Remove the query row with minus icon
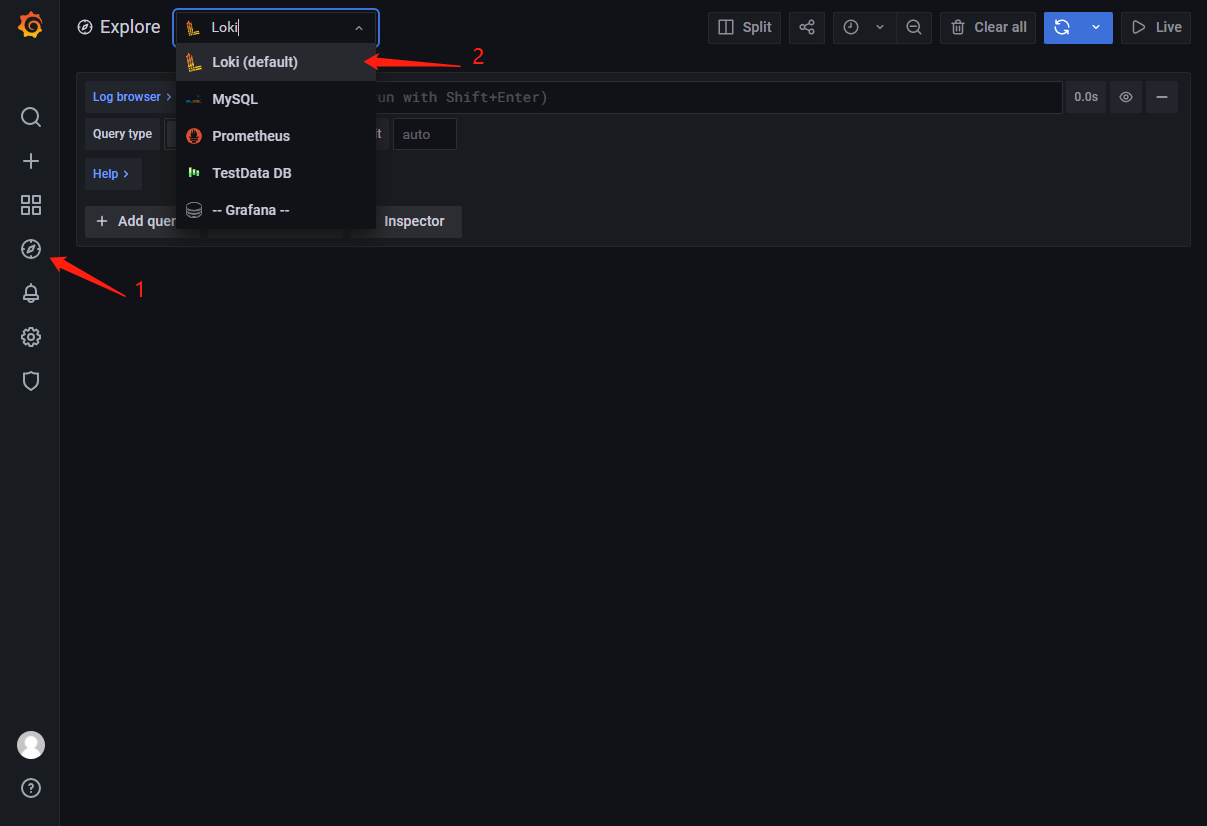Image resolution: width=1207 pixels, height=826 pixels. 1162,97
